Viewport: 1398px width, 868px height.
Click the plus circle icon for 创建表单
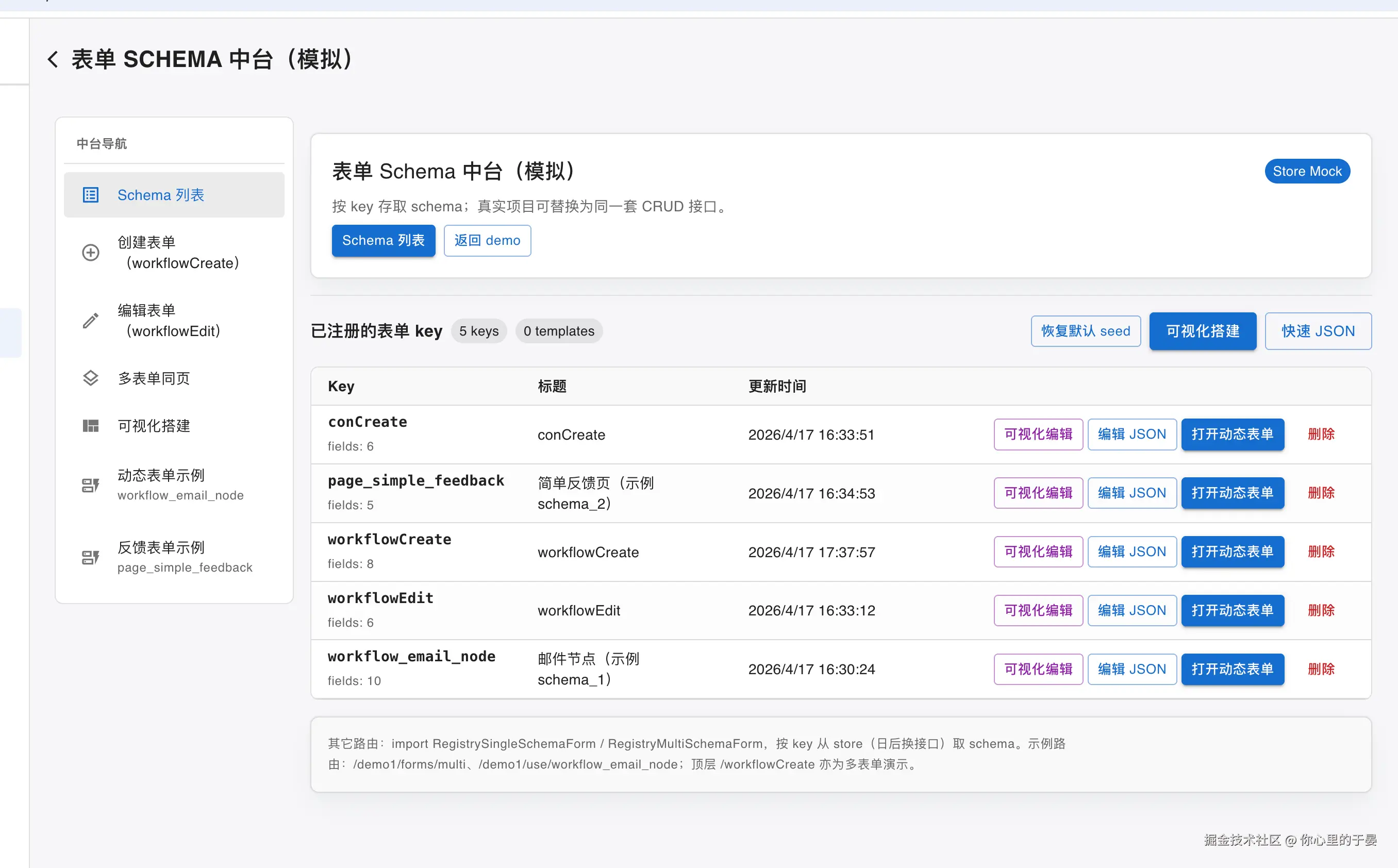pos(91,253)
